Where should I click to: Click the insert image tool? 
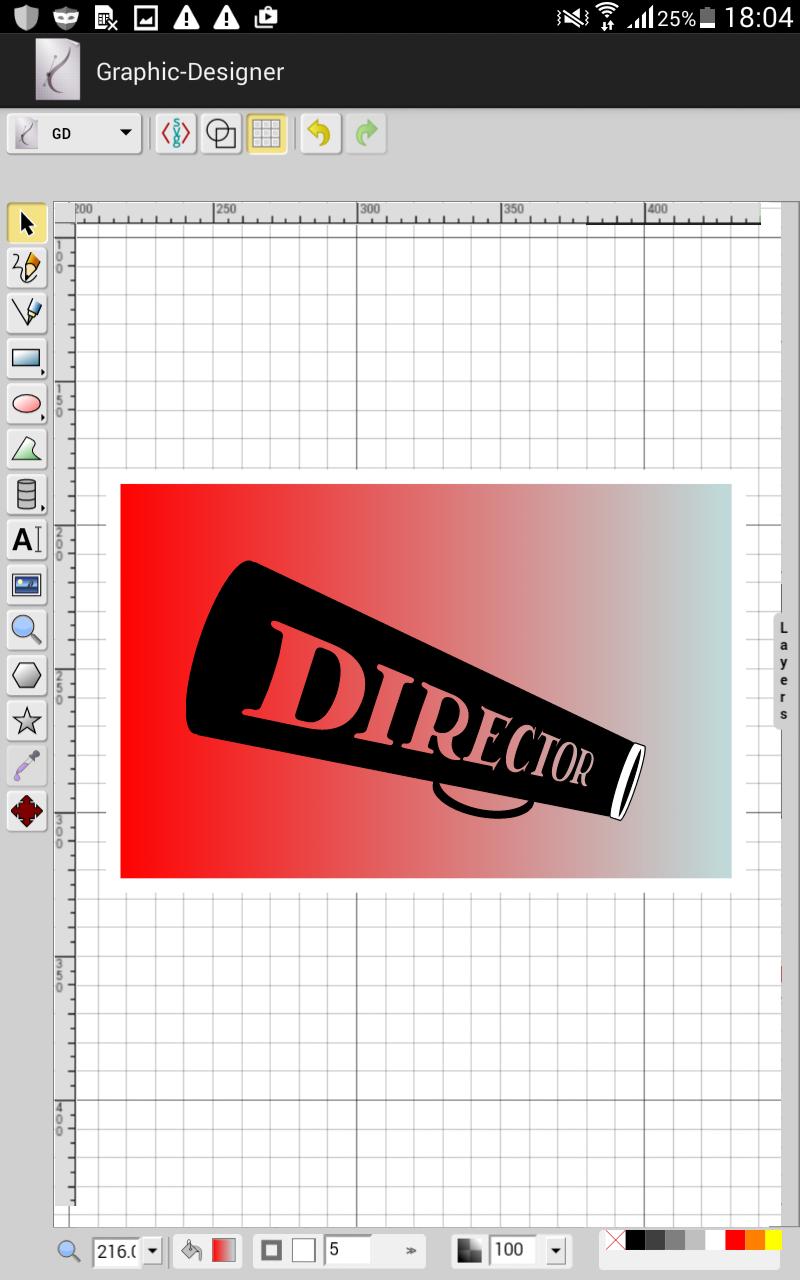tap(27, 584)
